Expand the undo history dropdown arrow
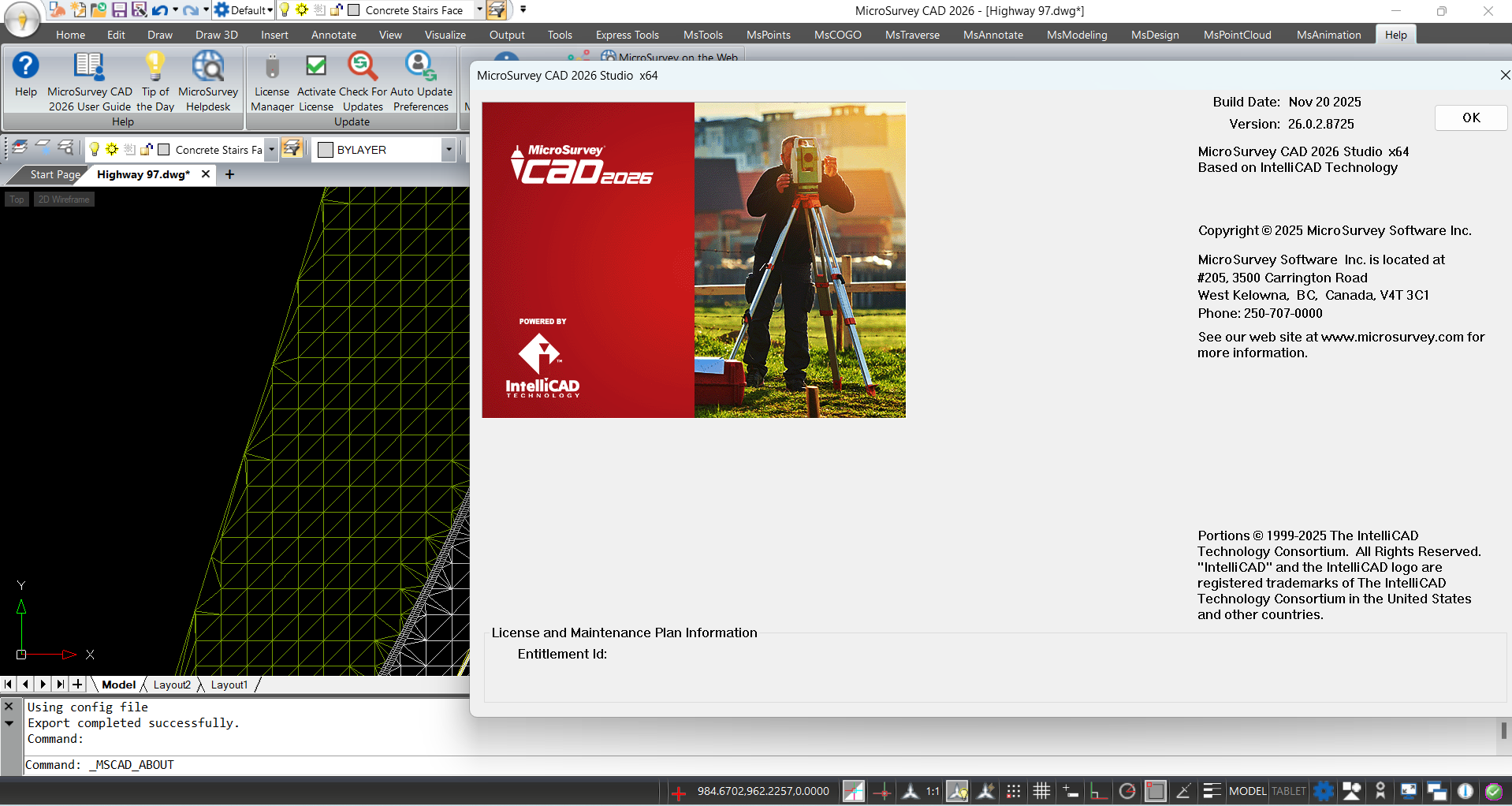Viewport: 1512px width, 806px height. [175, 10]
